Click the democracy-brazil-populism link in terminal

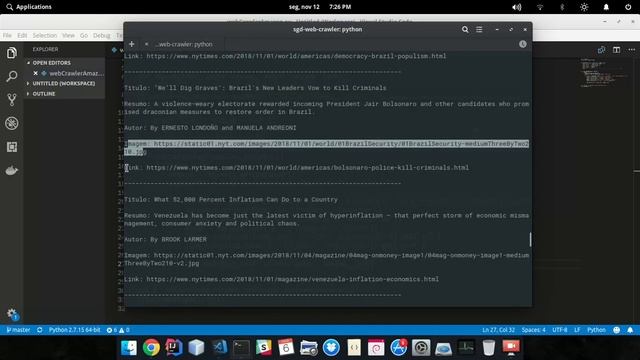(296, 56)
